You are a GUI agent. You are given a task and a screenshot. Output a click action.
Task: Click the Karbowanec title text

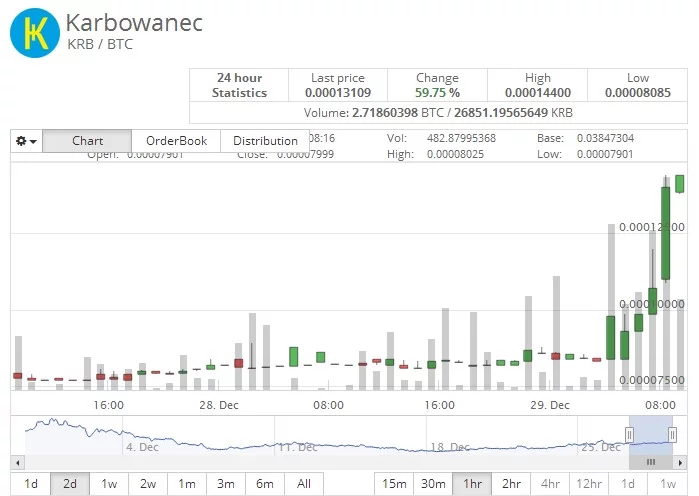point(134,22)
